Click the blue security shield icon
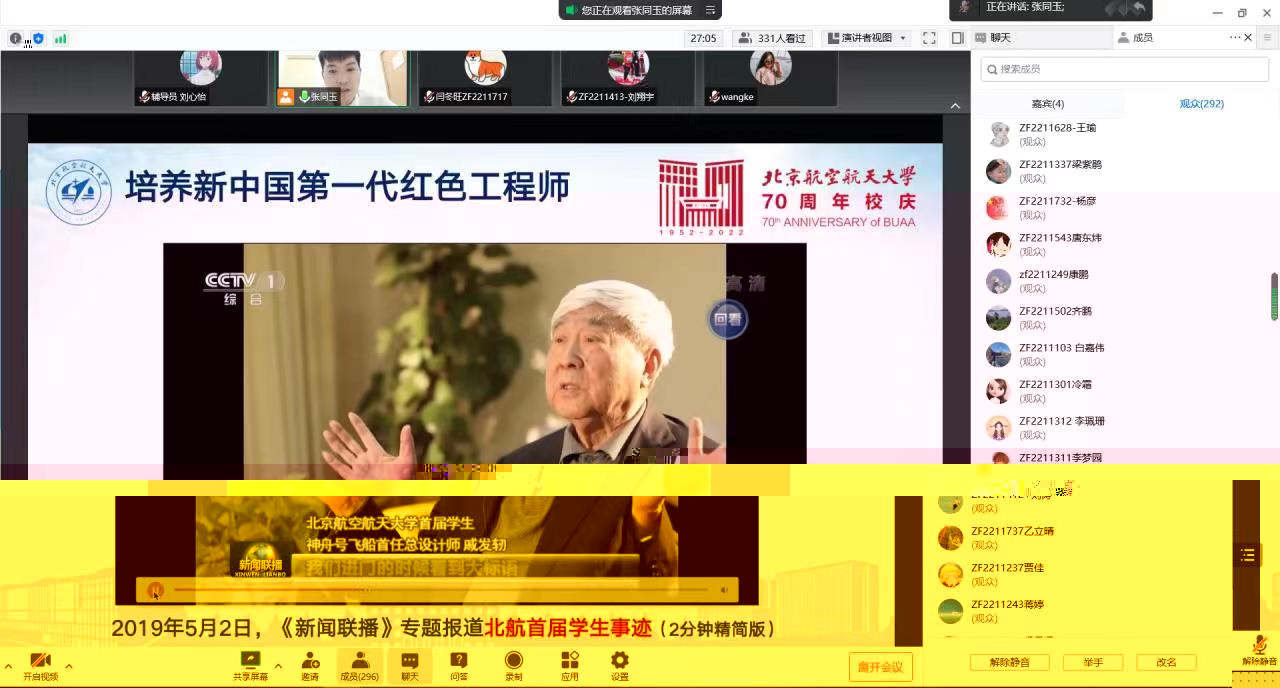 coord(38,38)
